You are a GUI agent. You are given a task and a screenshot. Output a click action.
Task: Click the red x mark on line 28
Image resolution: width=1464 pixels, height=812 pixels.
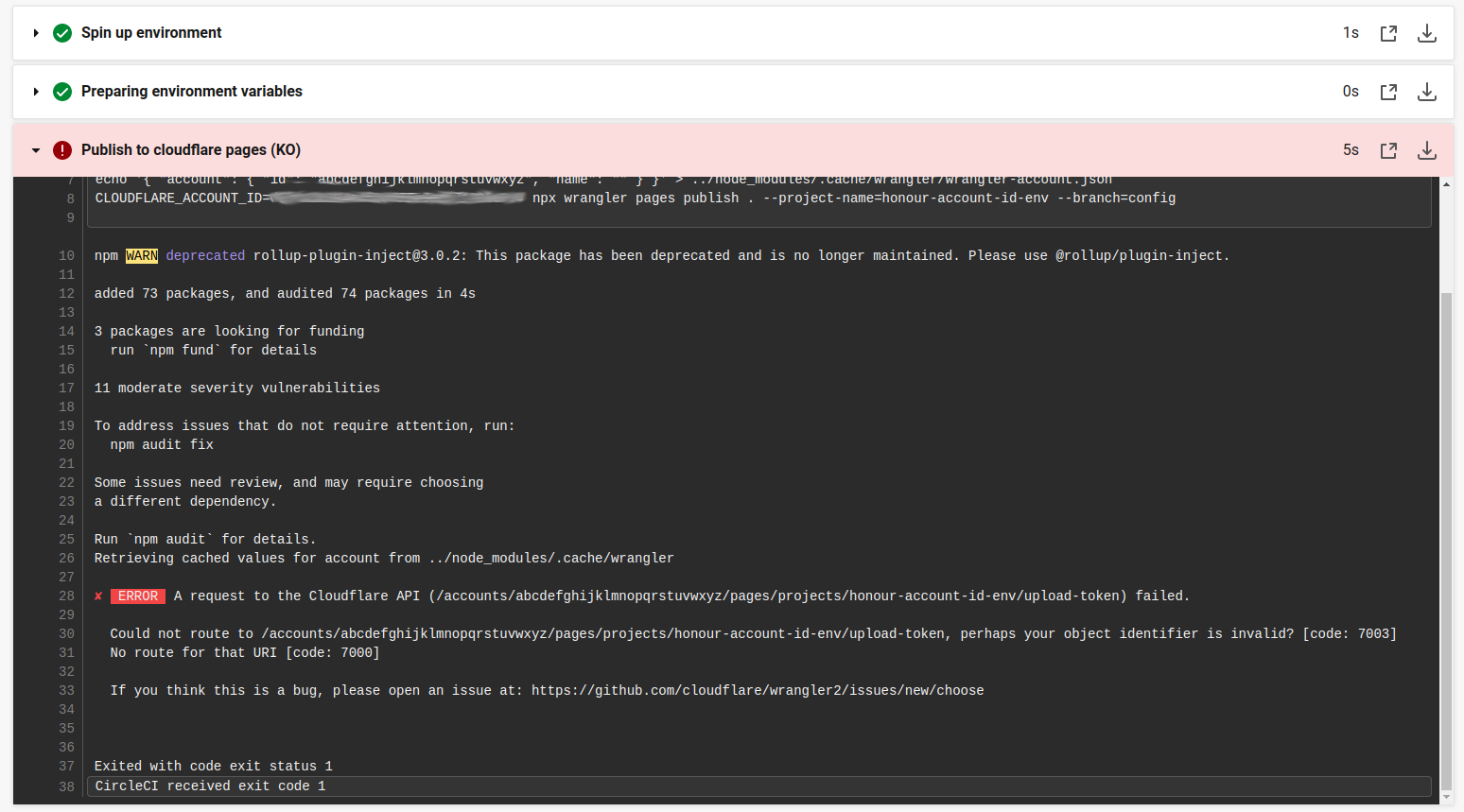click(98, 596)
